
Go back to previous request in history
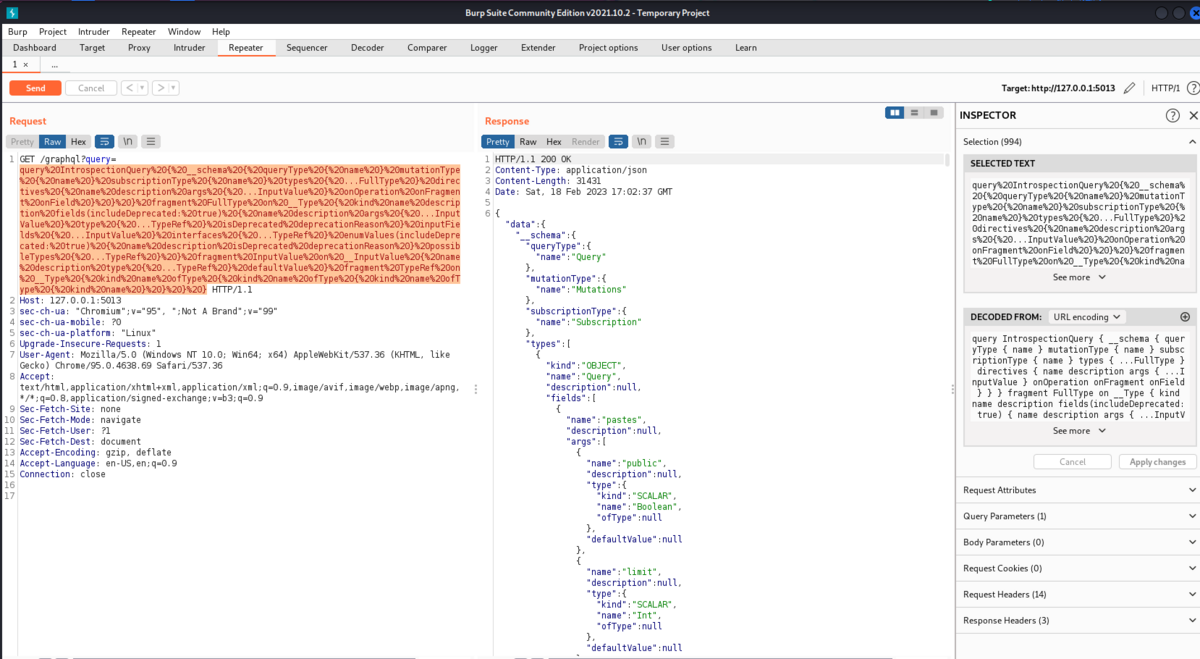pyautogui.click(x=128, y=88)
